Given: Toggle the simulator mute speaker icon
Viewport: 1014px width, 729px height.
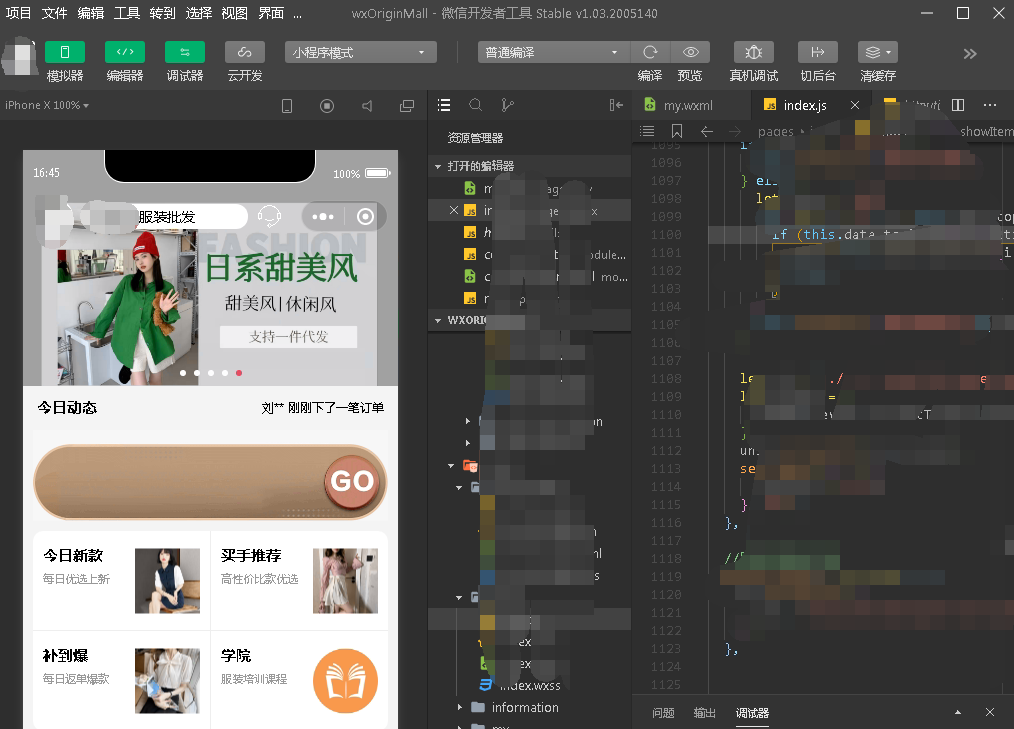Looking at the screenshot, I should click(x=367, y=106).
